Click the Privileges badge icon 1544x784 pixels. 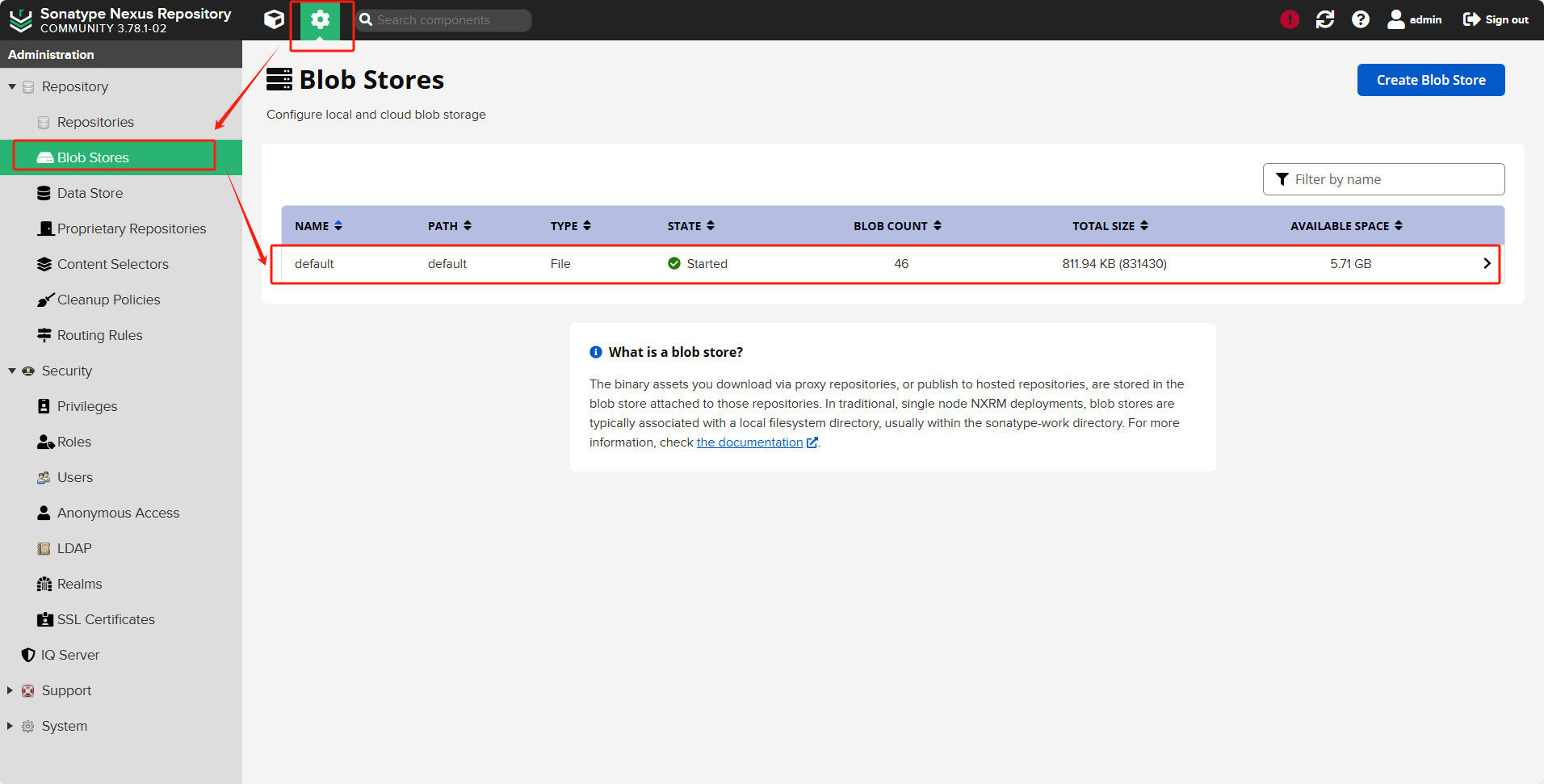44,406
